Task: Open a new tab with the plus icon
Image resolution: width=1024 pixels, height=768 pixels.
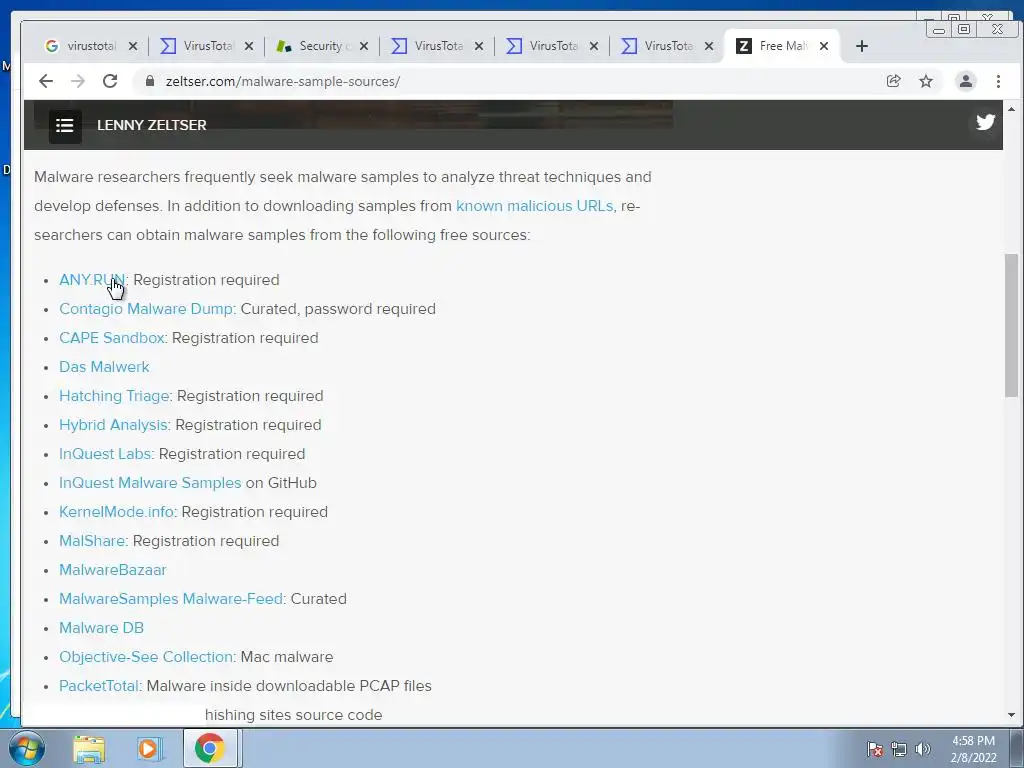Action: [x=861, y=46]
